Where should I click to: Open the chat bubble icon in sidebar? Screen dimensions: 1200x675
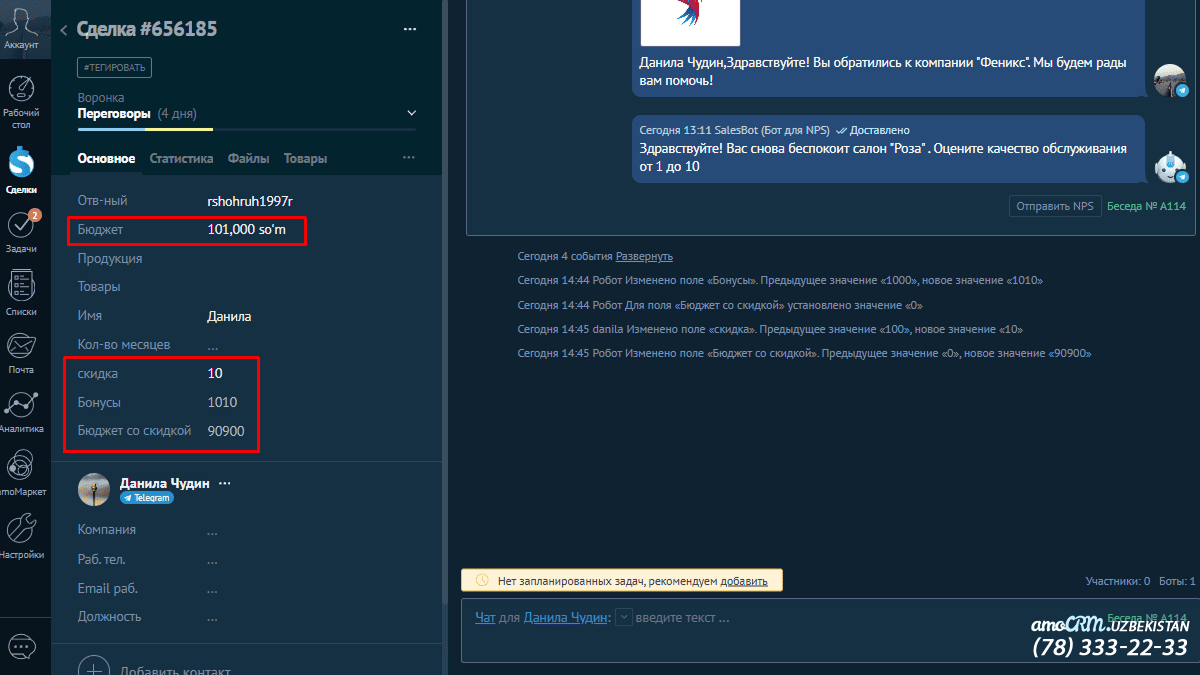click(21, 646)
